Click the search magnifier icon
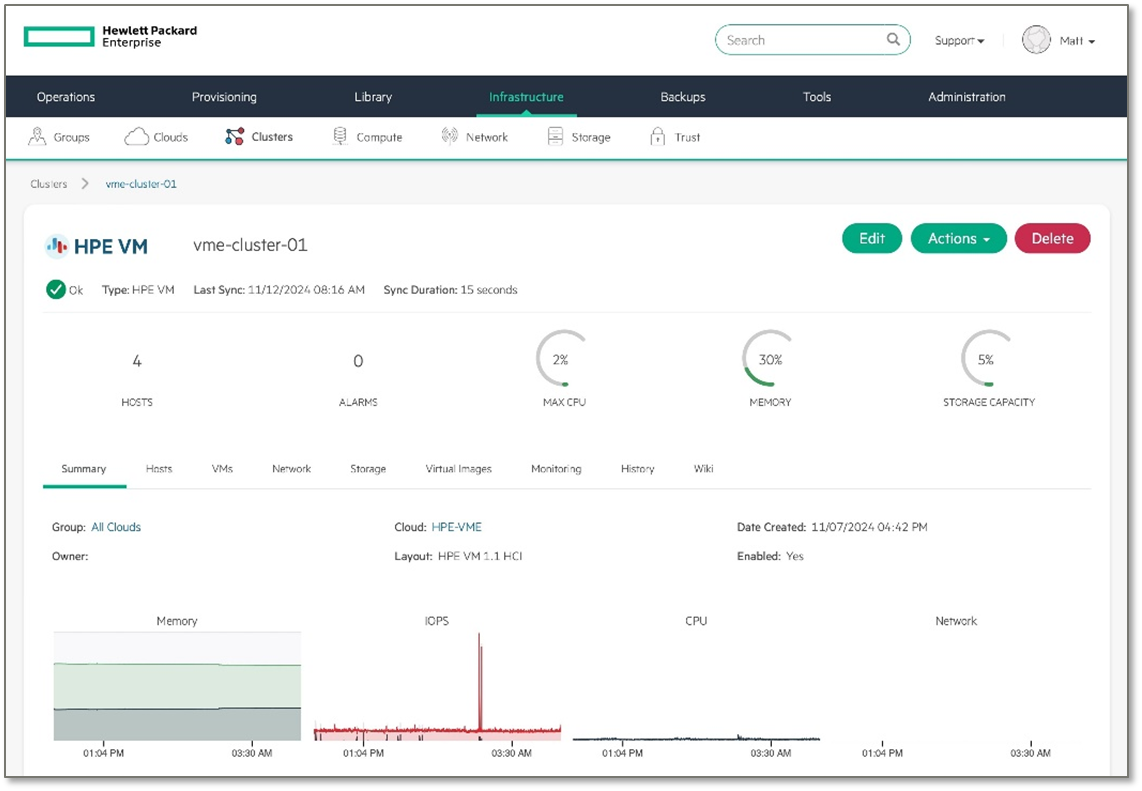The image size is (1142, 791). click(x=892, y=39)
